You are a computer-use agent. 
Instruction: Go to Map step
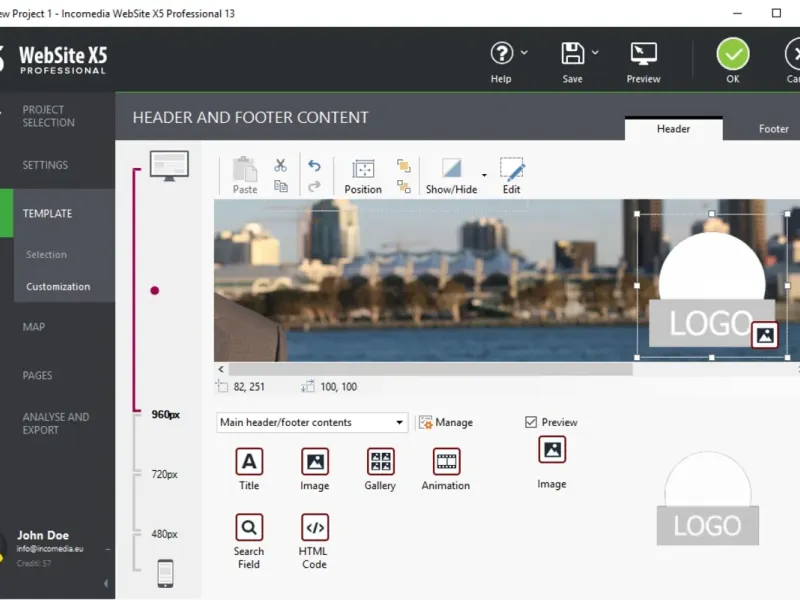point(34,327)
